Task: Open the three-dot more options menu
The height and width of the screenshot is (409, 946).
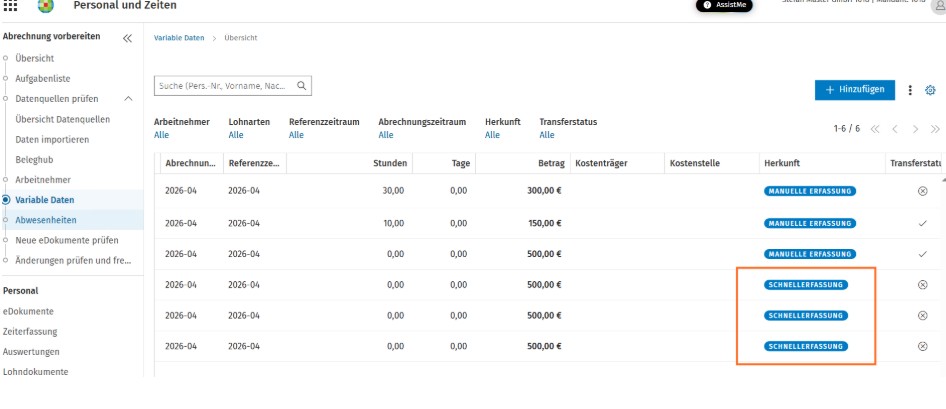Action: click(910, 90)
